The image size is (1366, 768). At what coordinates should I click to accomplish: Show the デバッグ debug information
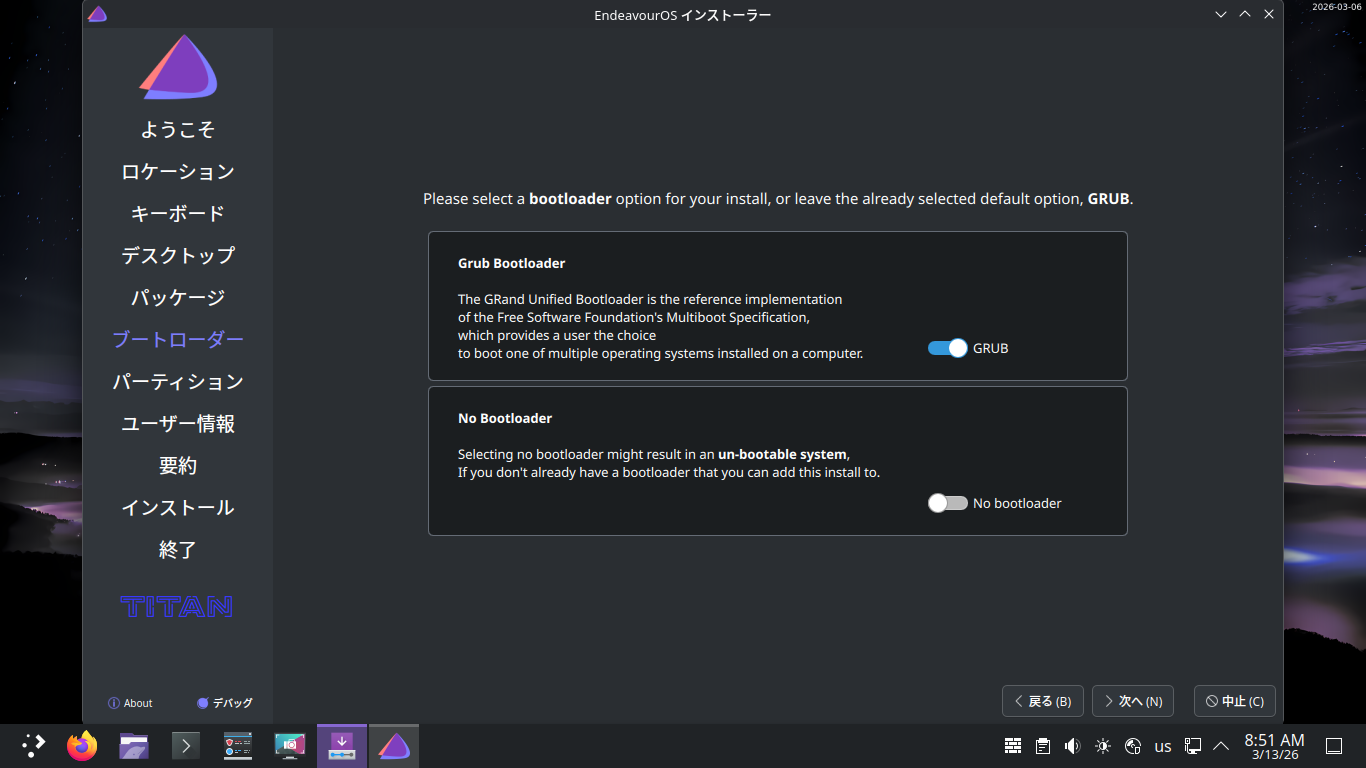(225, 703)
